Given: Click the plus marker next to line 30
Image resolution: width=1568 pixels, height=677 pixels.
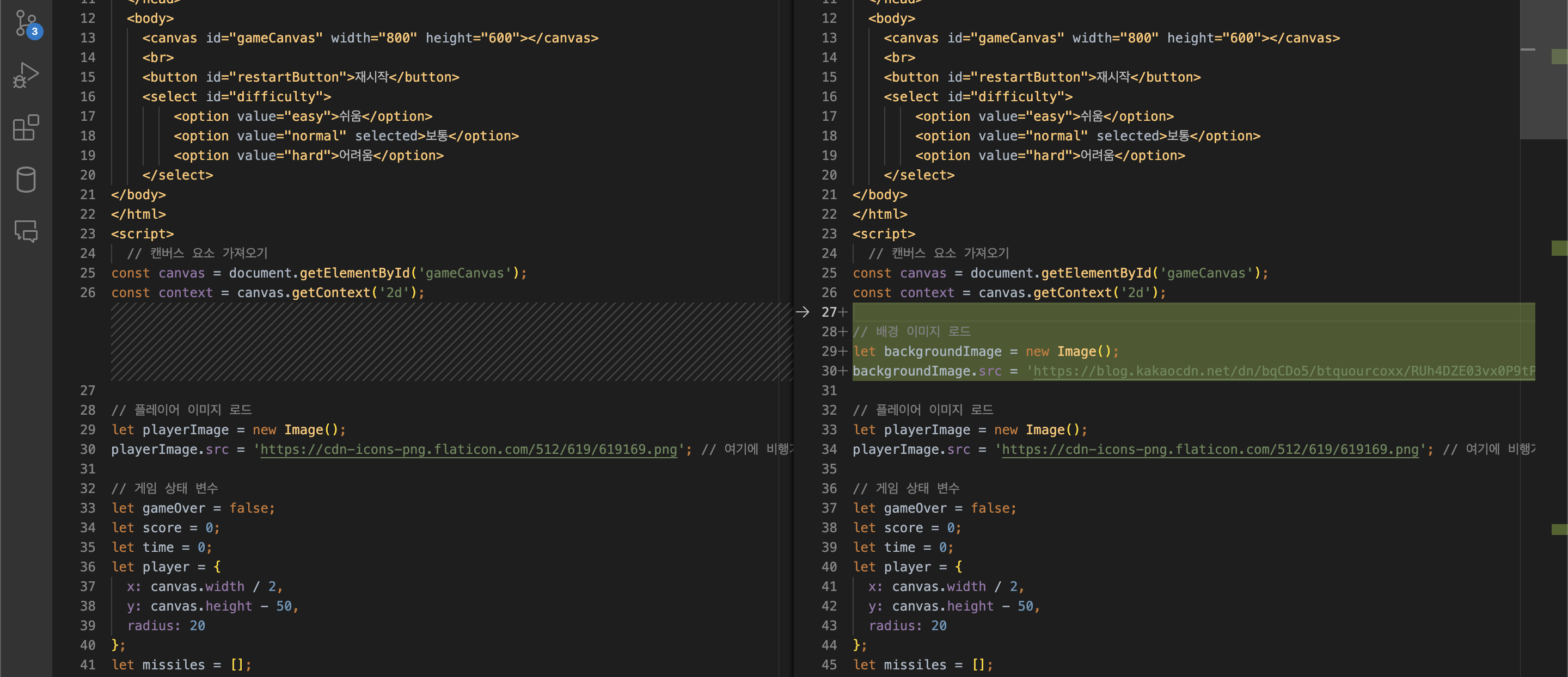Looking at the screenshot, I should point(843,371).
